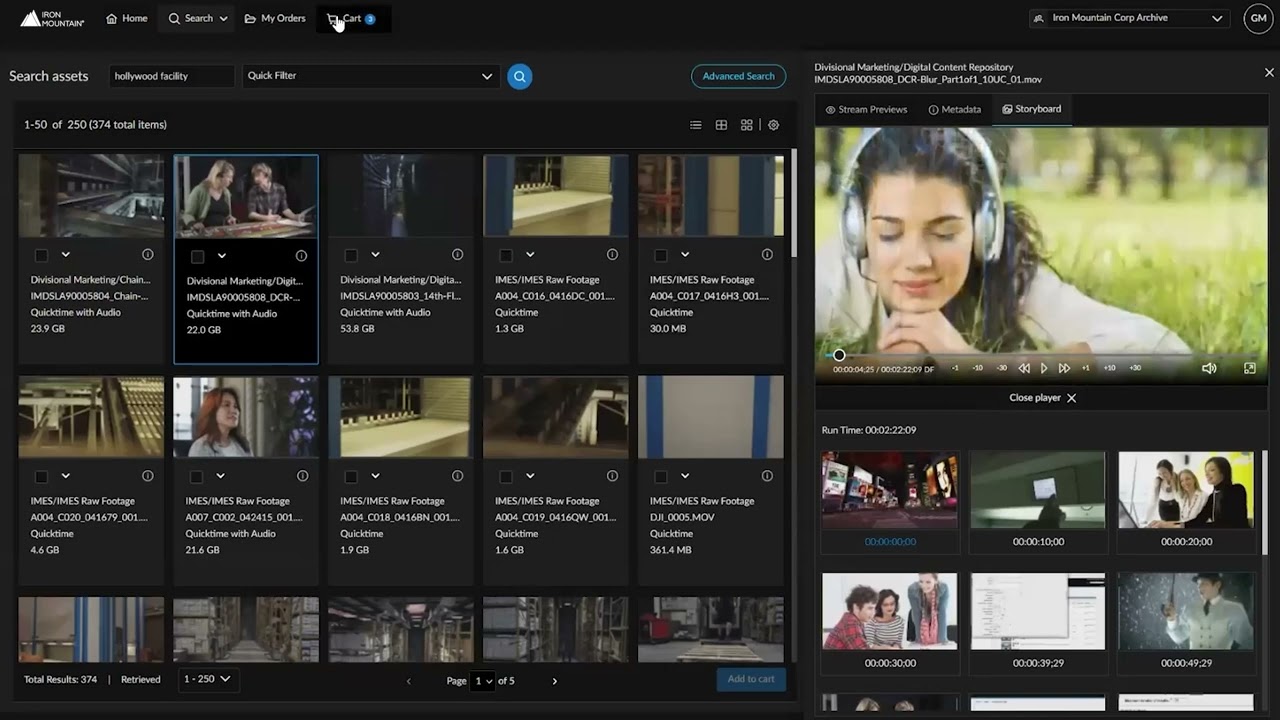1280x720 pixels.
Task: Open Advanced Search
Action: click(x=738, y=76)
